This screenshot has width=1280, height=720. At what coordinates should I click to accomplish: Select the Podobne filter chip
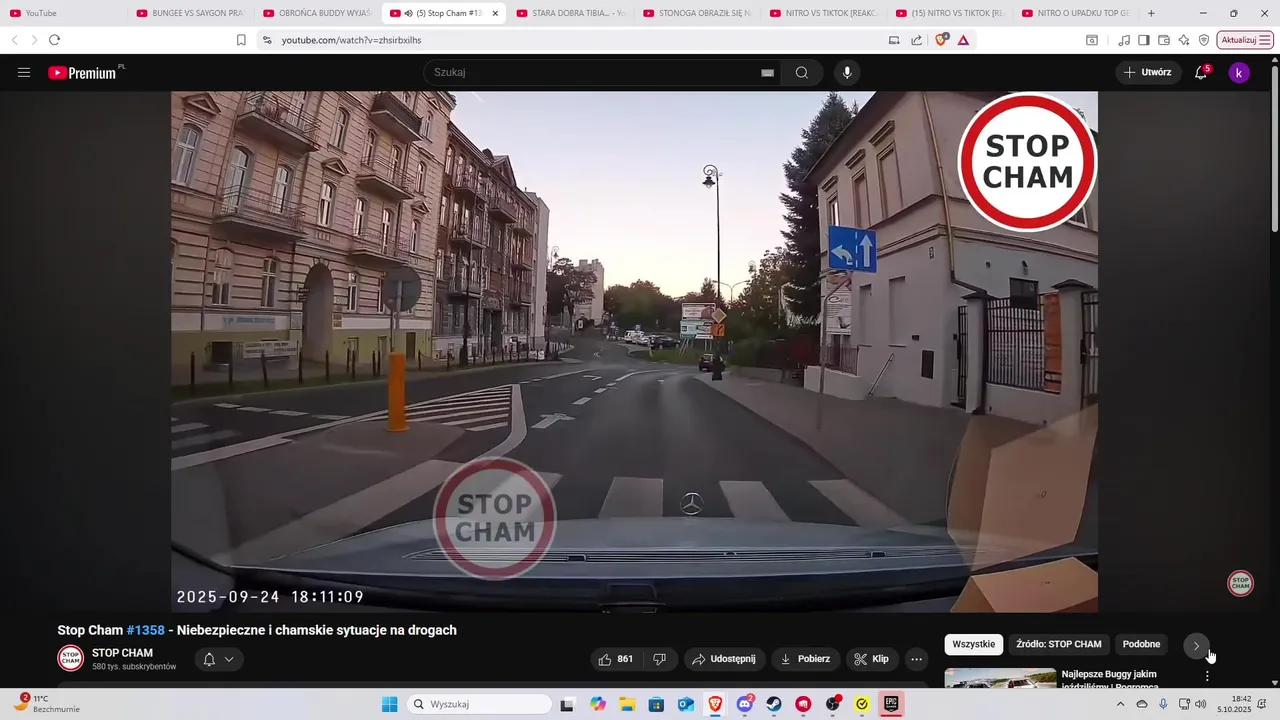[1141, 644]
